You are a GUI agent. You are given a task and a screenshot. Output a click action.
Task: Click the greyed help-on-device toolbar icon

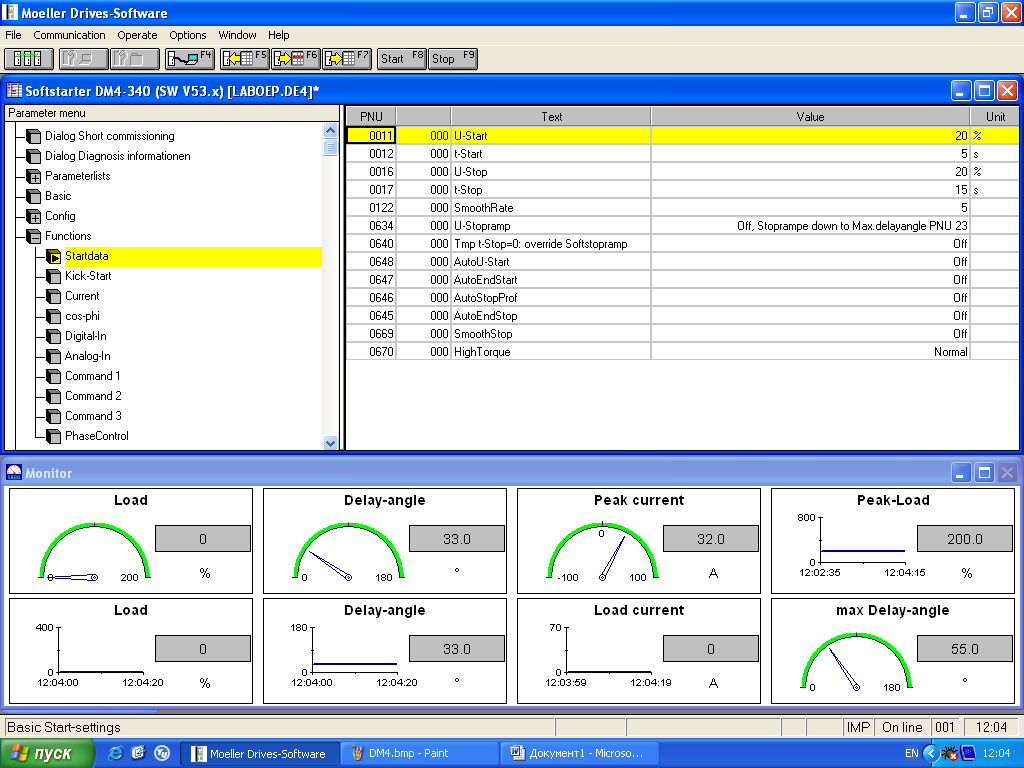[82, 59]
